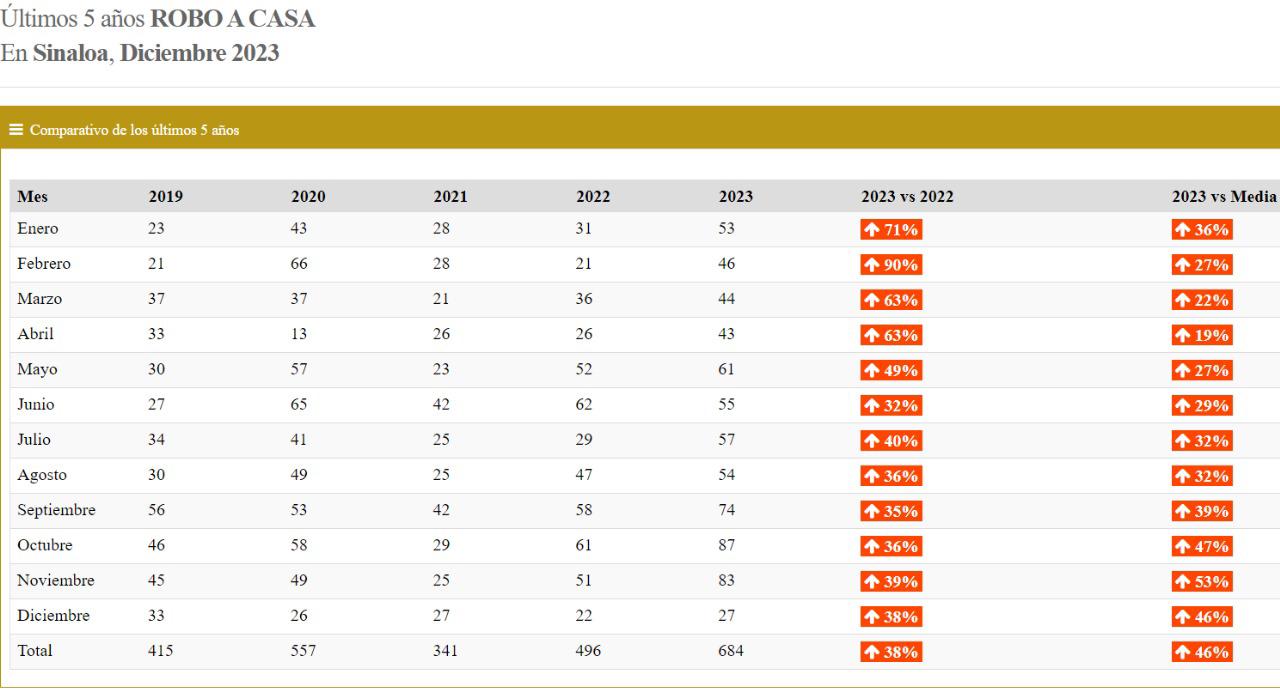
Task: Click the 2019 column header
Action: [x=165, y=197]
